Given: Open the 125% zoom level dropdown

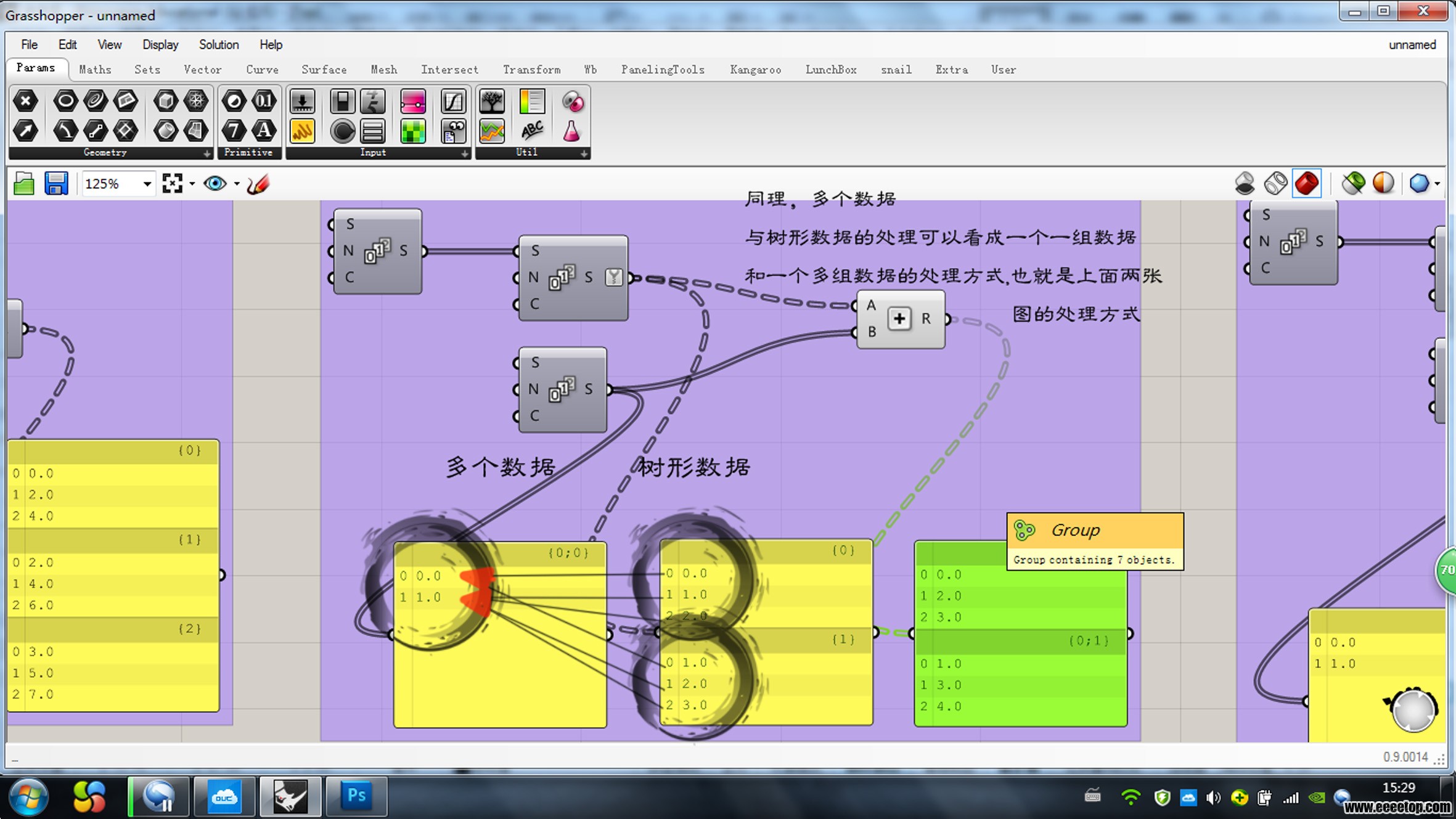Looking at the screenshot, I should [147, 184].
